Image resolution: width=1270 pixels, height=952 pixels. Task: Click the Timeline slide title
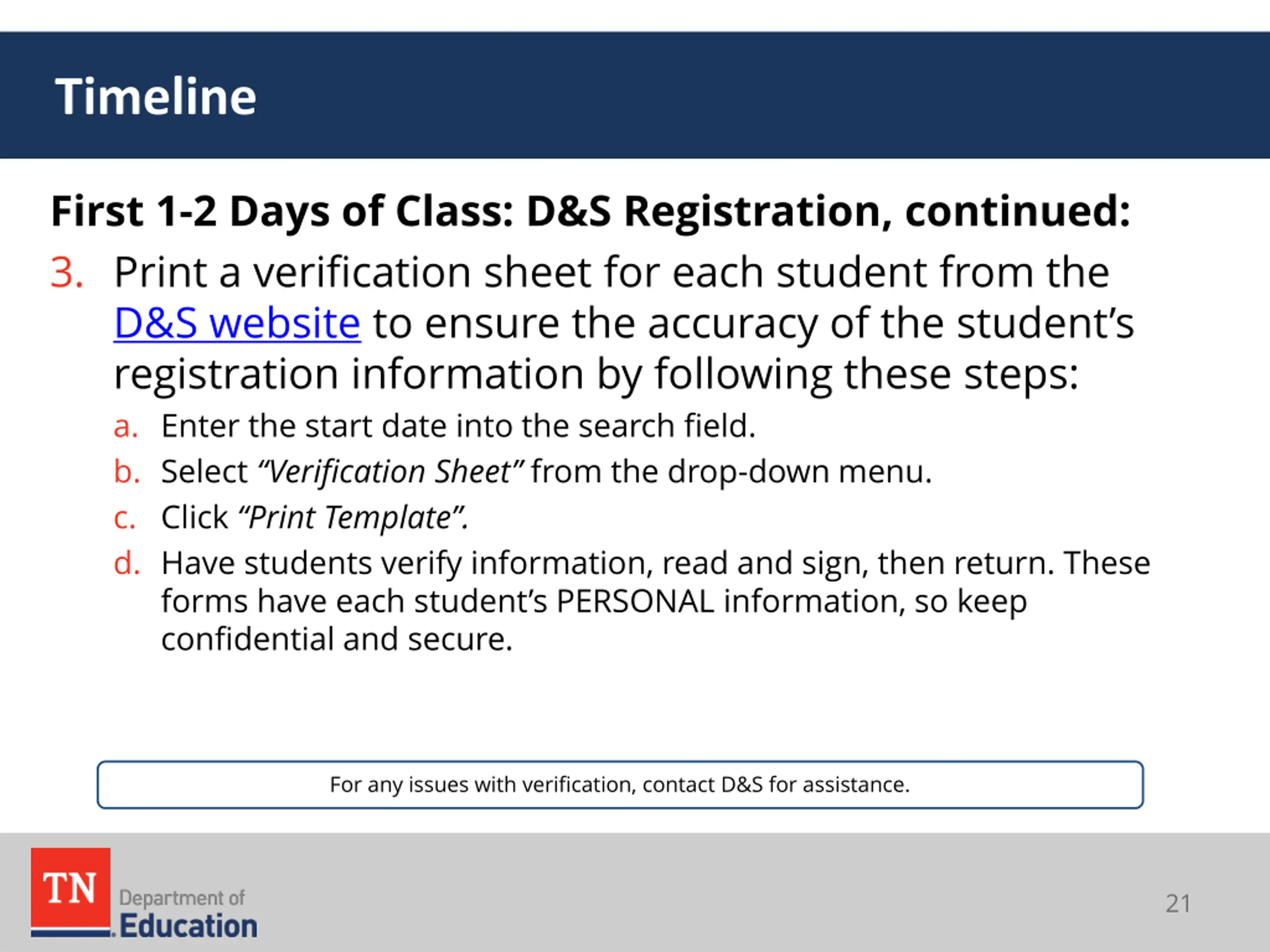pos(155,96)
